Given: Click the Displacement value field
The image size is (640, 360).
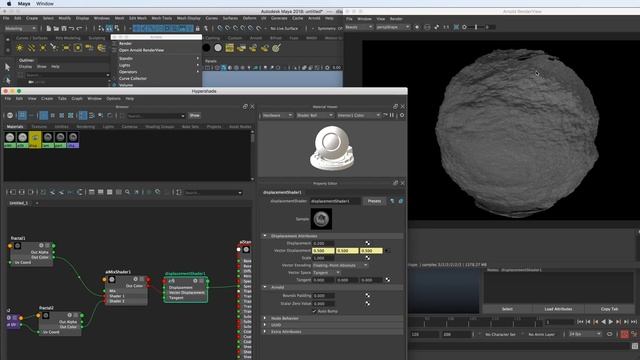Looking at the screenshot, I should coord(323,243).
